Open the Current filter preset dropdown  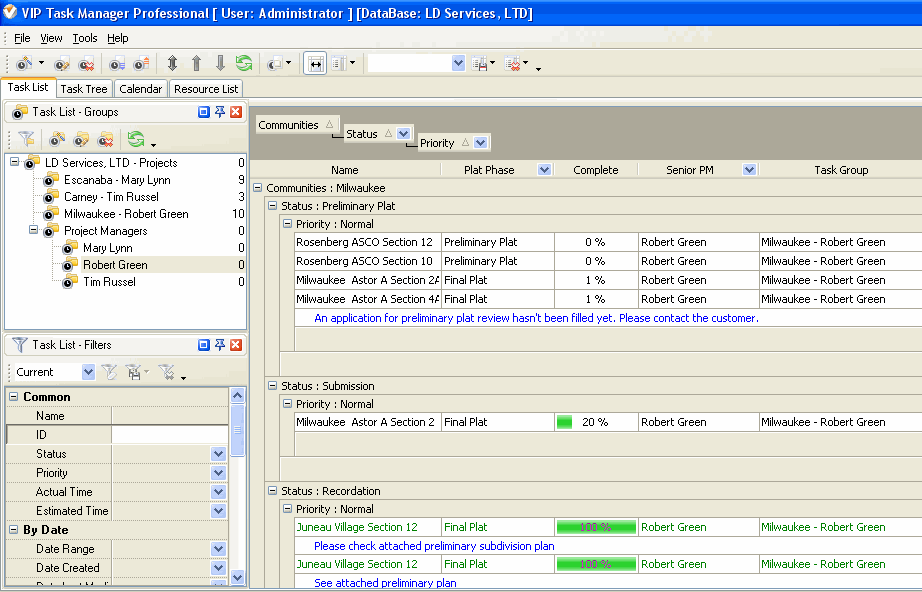coord(88,372)
